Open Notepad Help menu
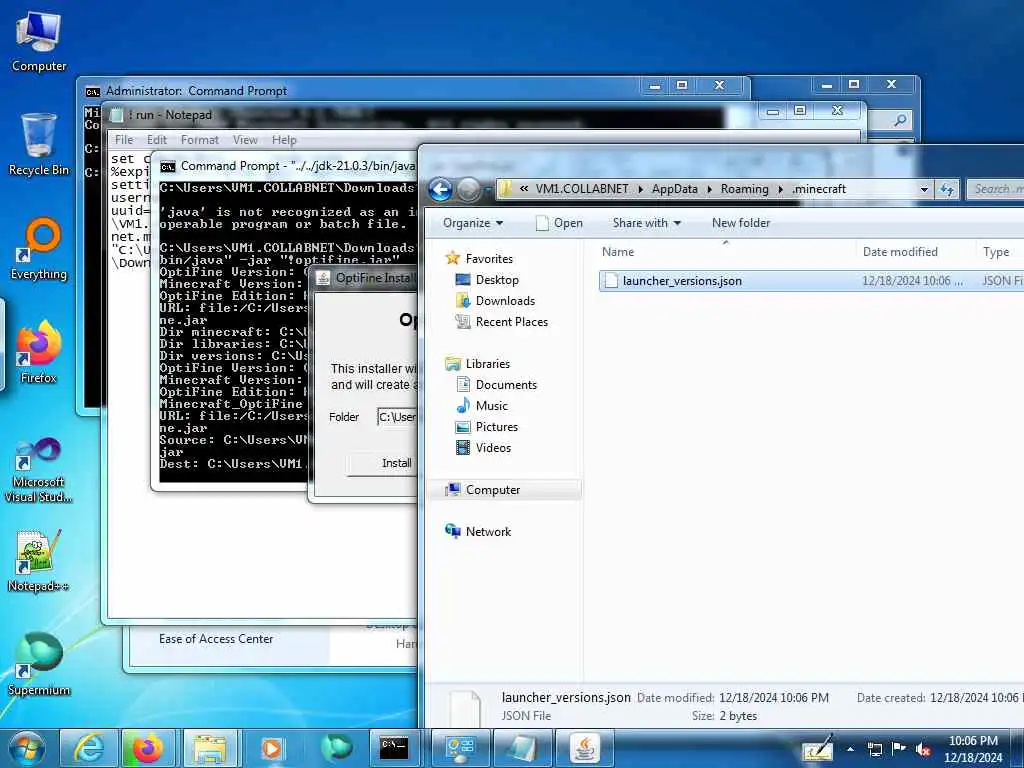The width and height of the screenshot is (1024, 768). [284, 140]
